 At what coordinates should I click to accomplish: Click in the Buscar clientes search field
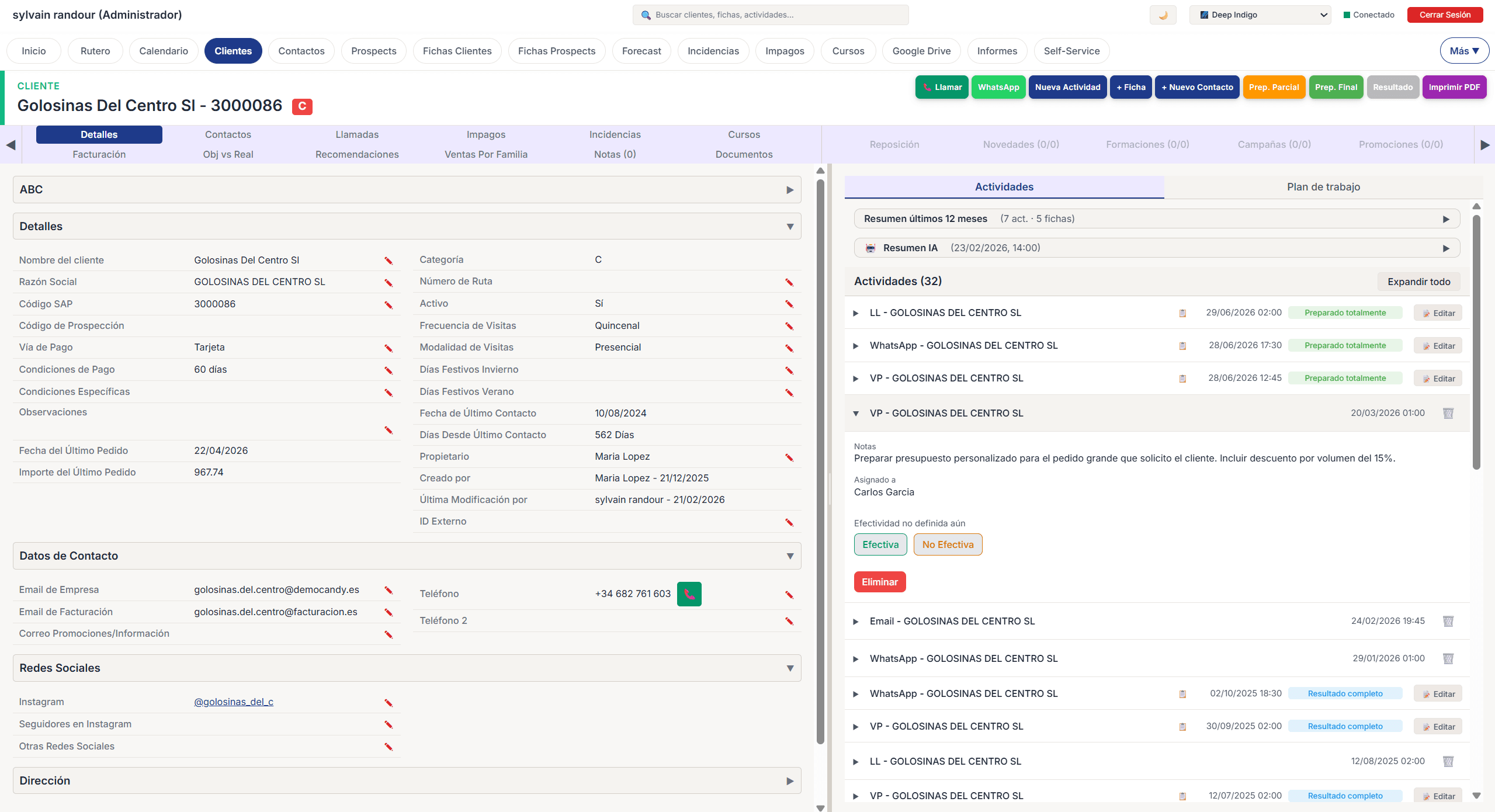(x=771, y=15)
